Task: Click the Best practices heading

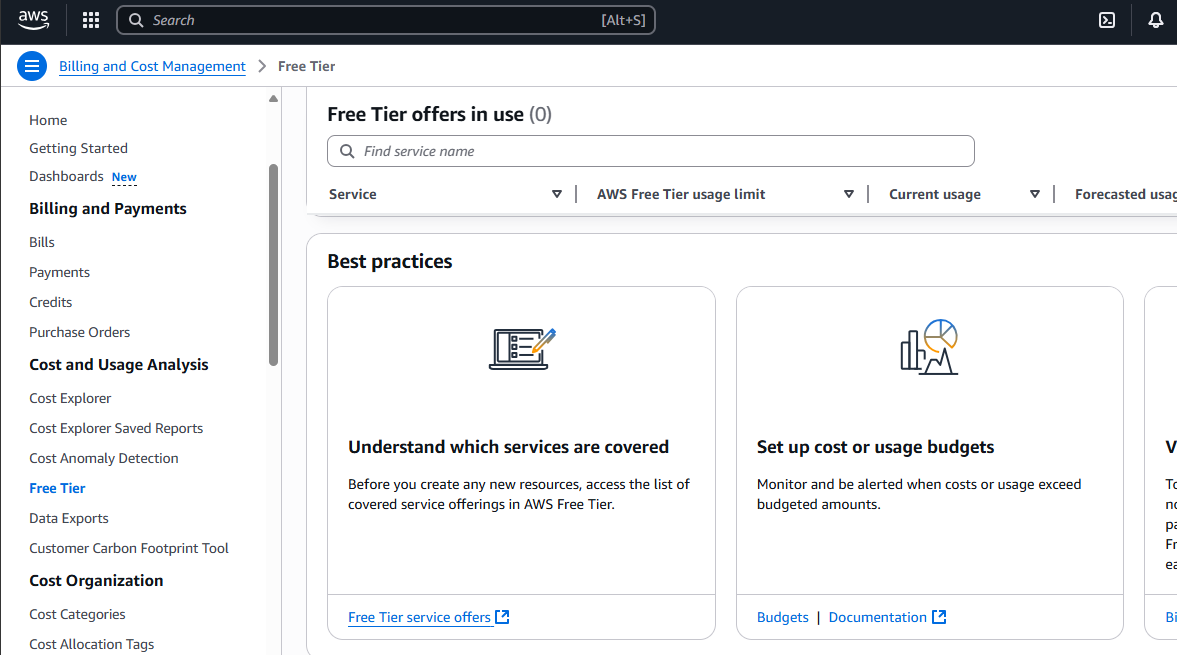Action: (390, 261)
